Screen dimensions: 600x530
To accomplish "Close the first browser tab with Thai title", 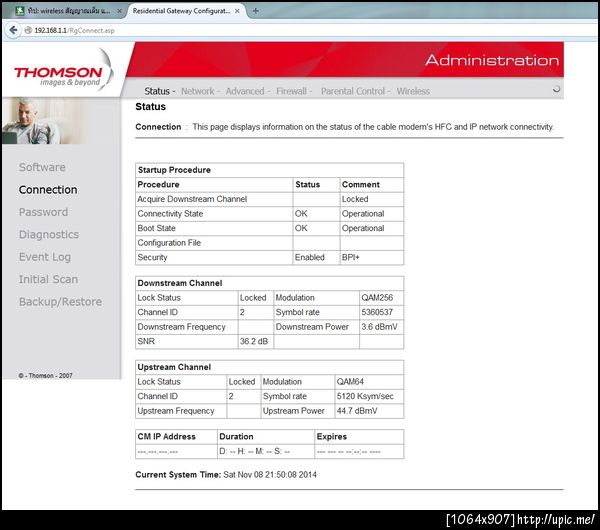I will point(119,11).
